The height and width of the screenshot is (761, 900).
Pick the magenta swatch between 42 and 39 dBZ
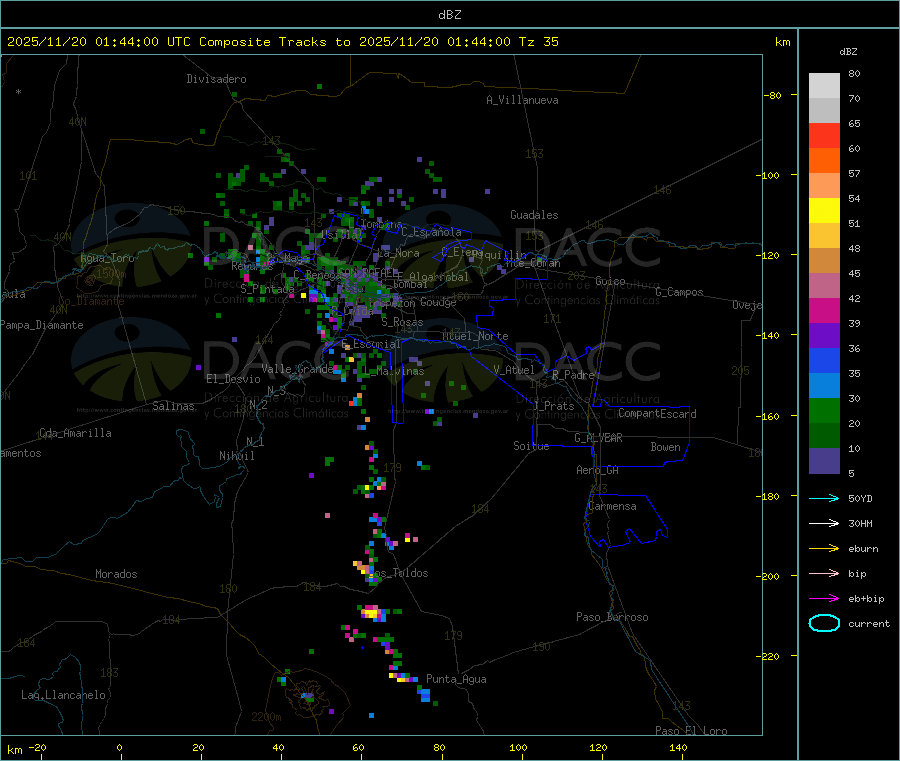point(824,310)
